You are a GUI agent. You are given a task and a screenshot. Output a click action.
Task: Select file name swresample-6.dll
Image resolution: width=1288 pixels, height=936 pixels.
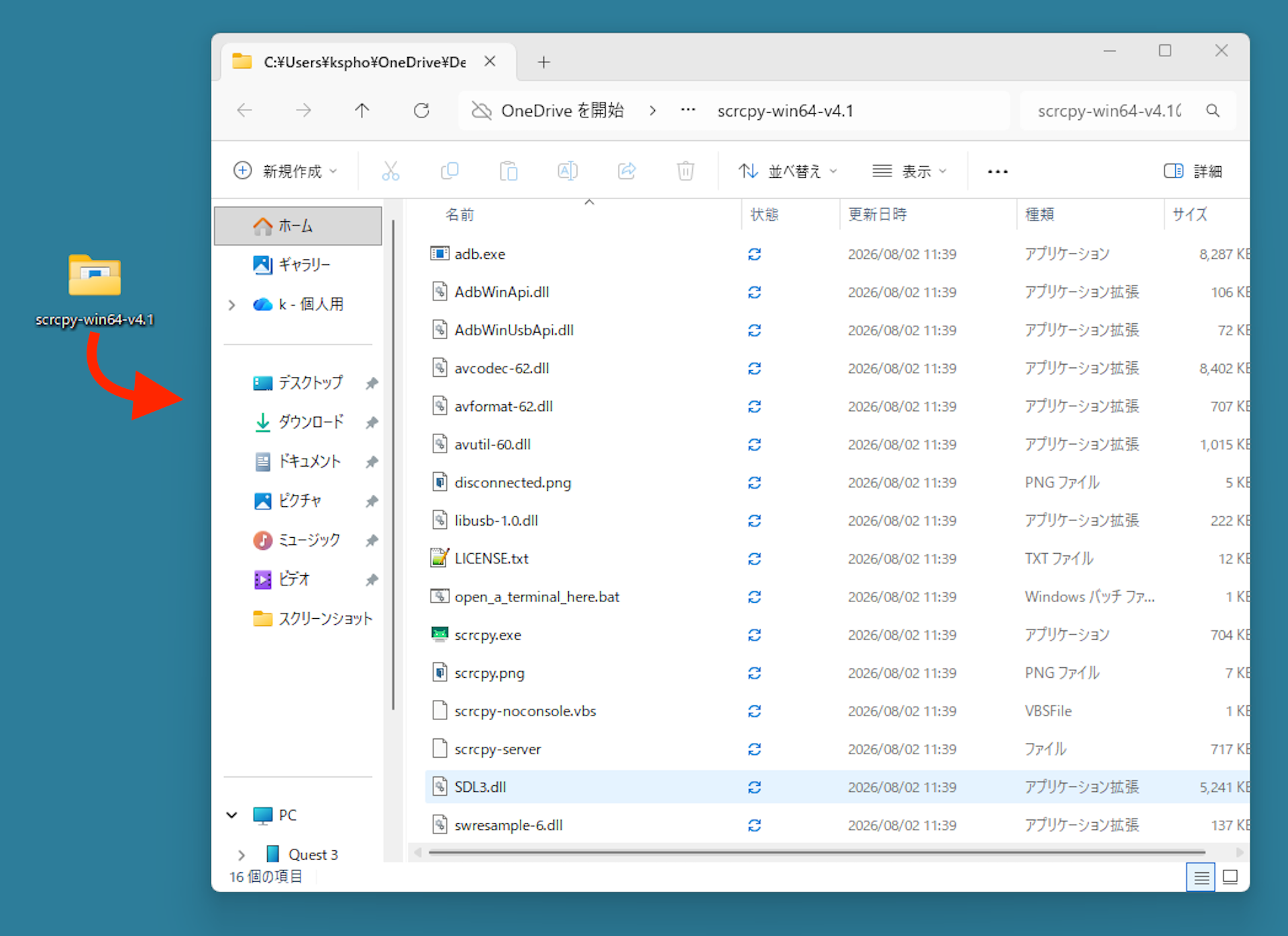(508, 825)
